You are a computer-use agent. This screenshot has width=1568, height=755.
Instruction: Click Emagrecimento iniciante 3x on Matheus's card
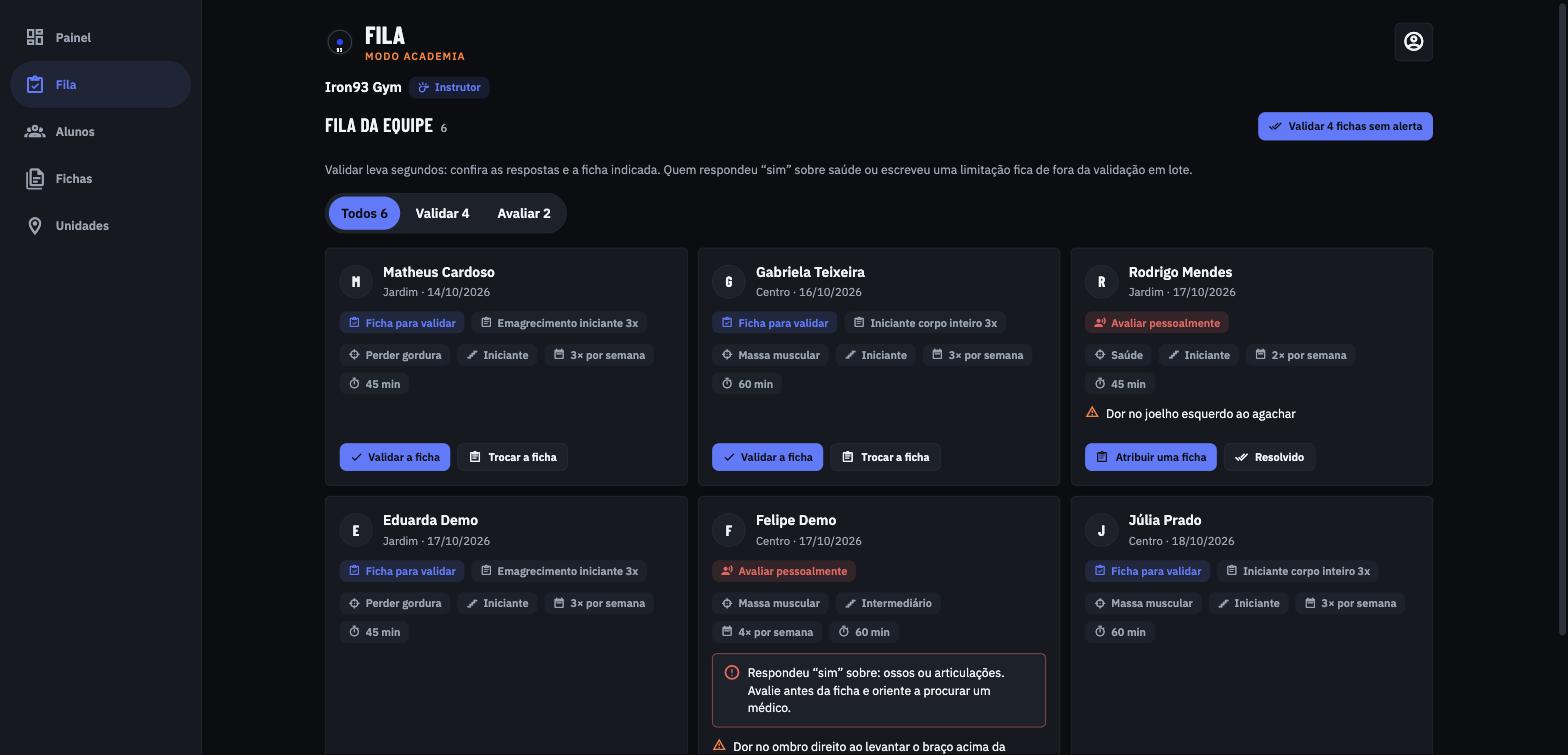559,323
